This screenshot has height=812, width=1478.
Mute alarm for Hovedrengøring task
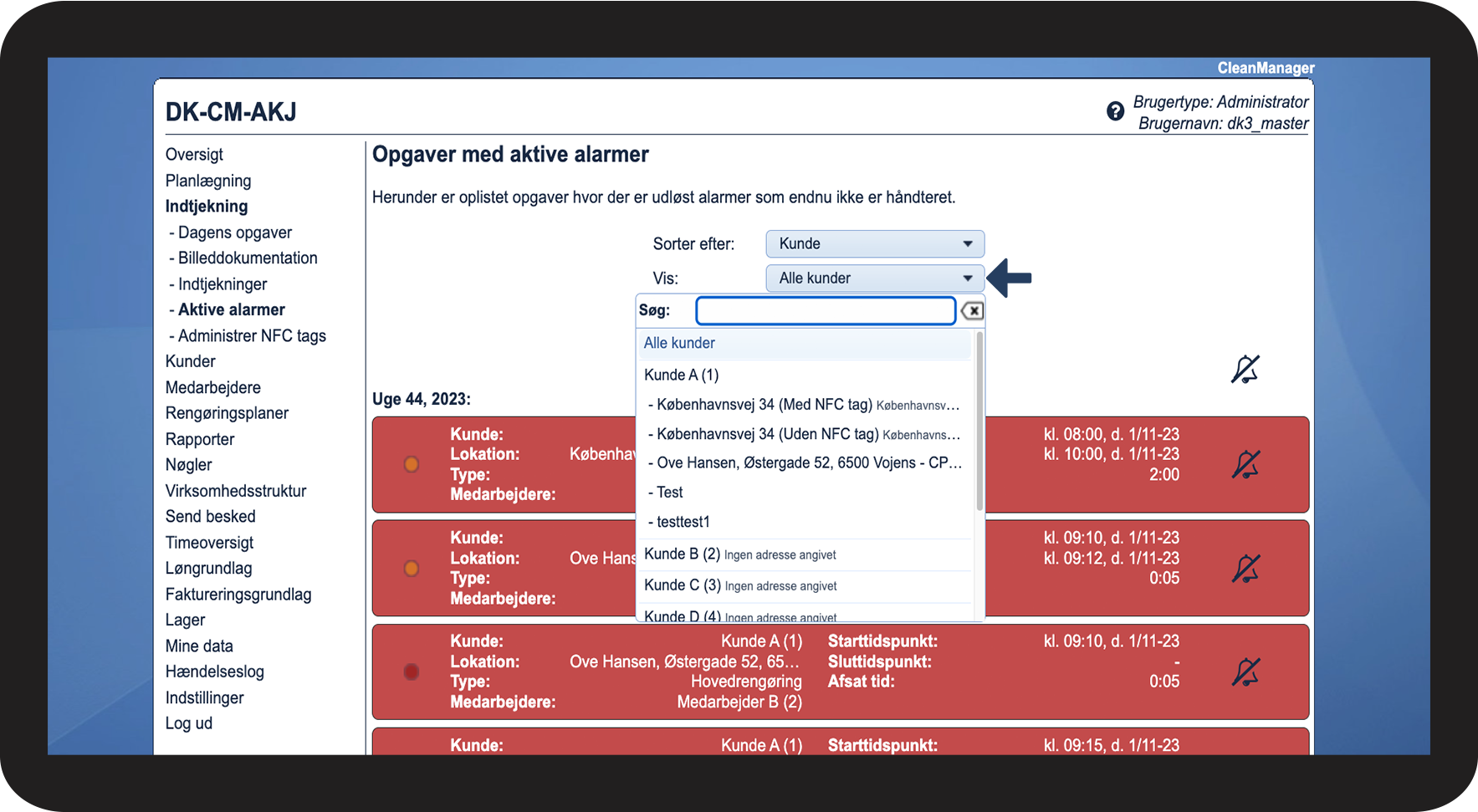1245,672
